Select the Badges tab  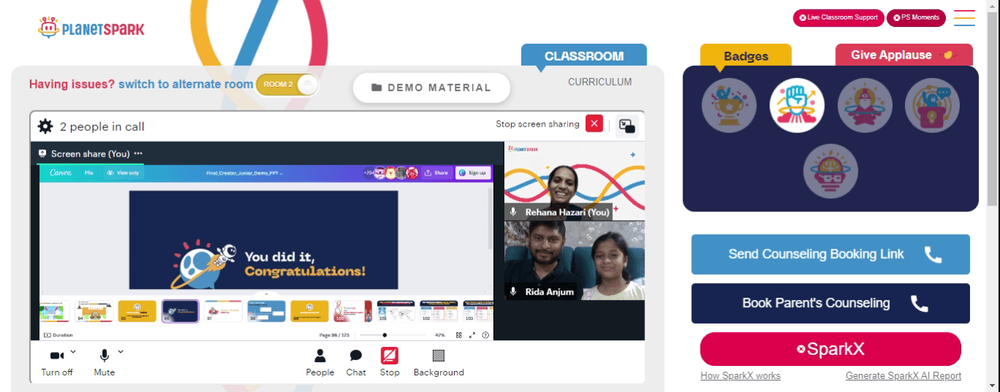point(746,56)
